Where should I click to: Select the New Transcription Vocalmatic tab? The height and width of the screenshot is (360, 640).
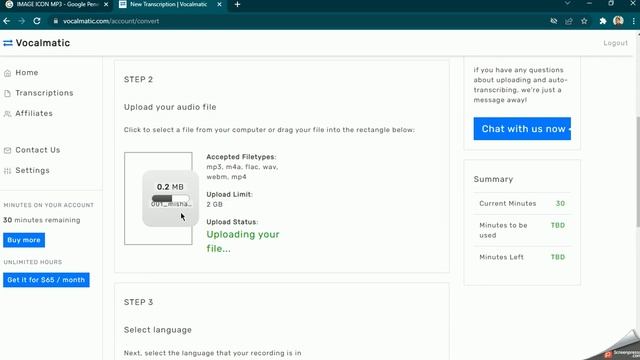pos(169,4)
